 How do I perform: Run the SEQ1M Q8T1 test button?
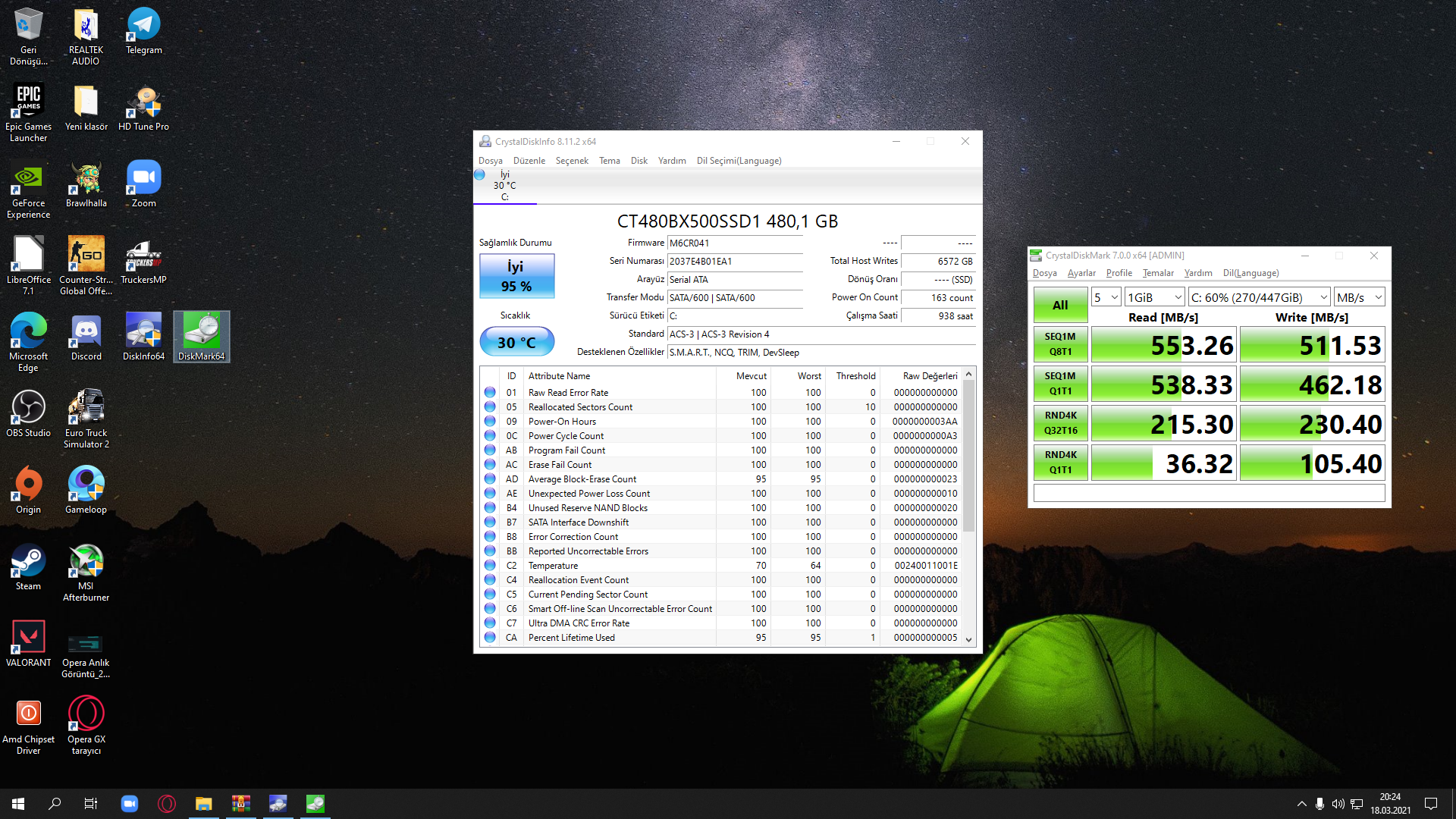click(1060, 344)
